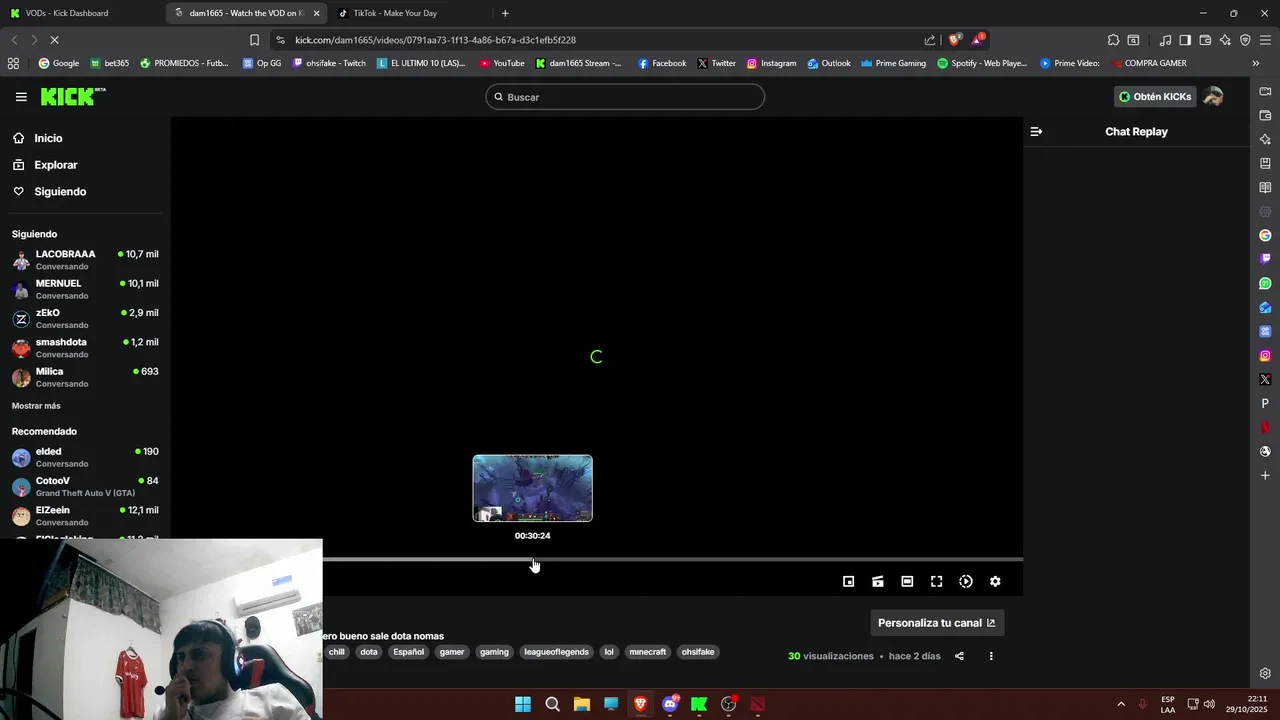Viewport: 1280px width, 720px height.
Task: Click video seek bar at cursor position
Action: 533,559
